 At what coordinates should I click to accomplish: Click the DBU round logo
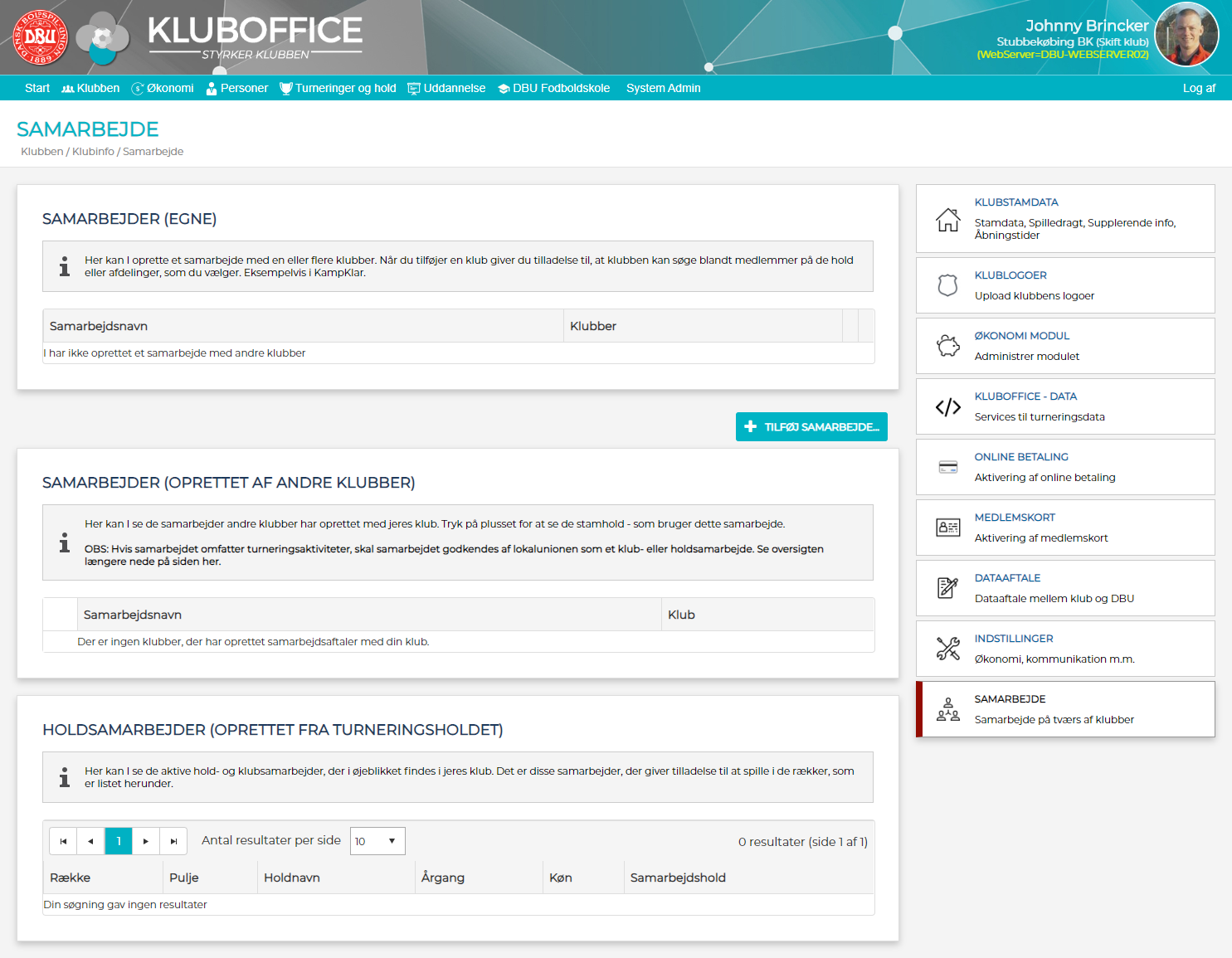[41, 37]
